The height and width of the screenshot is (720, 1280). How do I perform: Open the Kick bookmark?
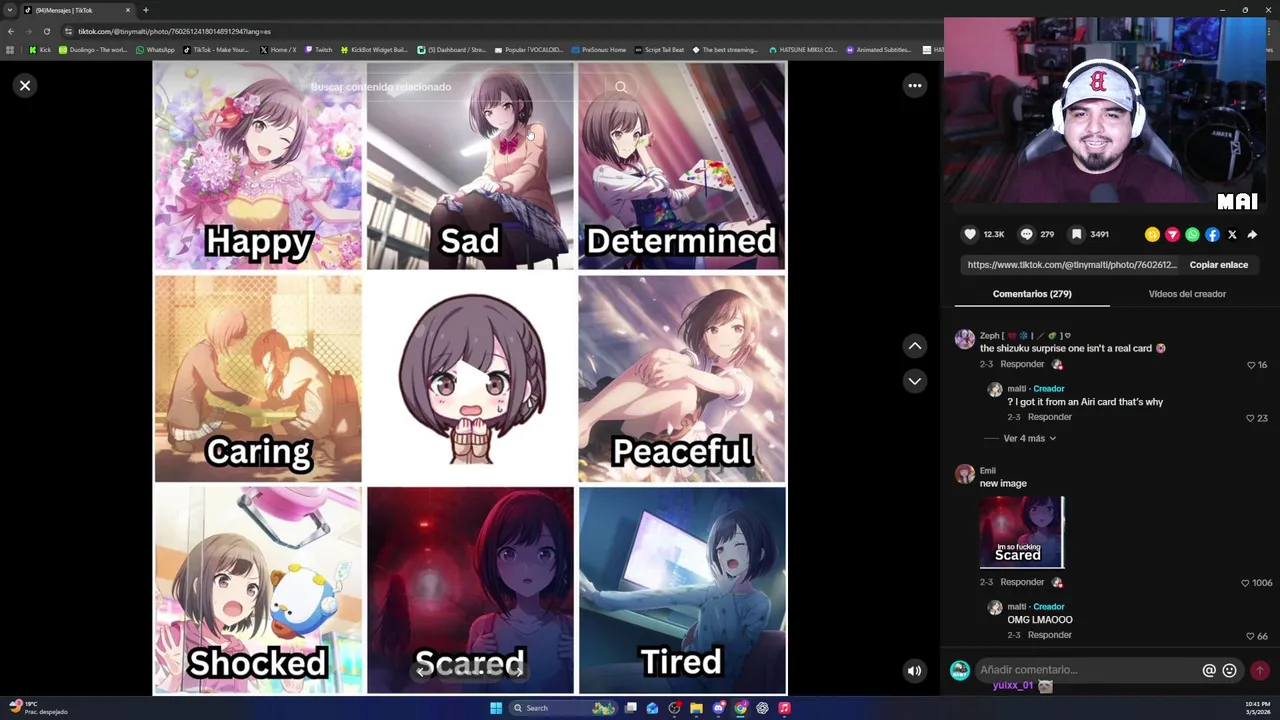[40, 50]
